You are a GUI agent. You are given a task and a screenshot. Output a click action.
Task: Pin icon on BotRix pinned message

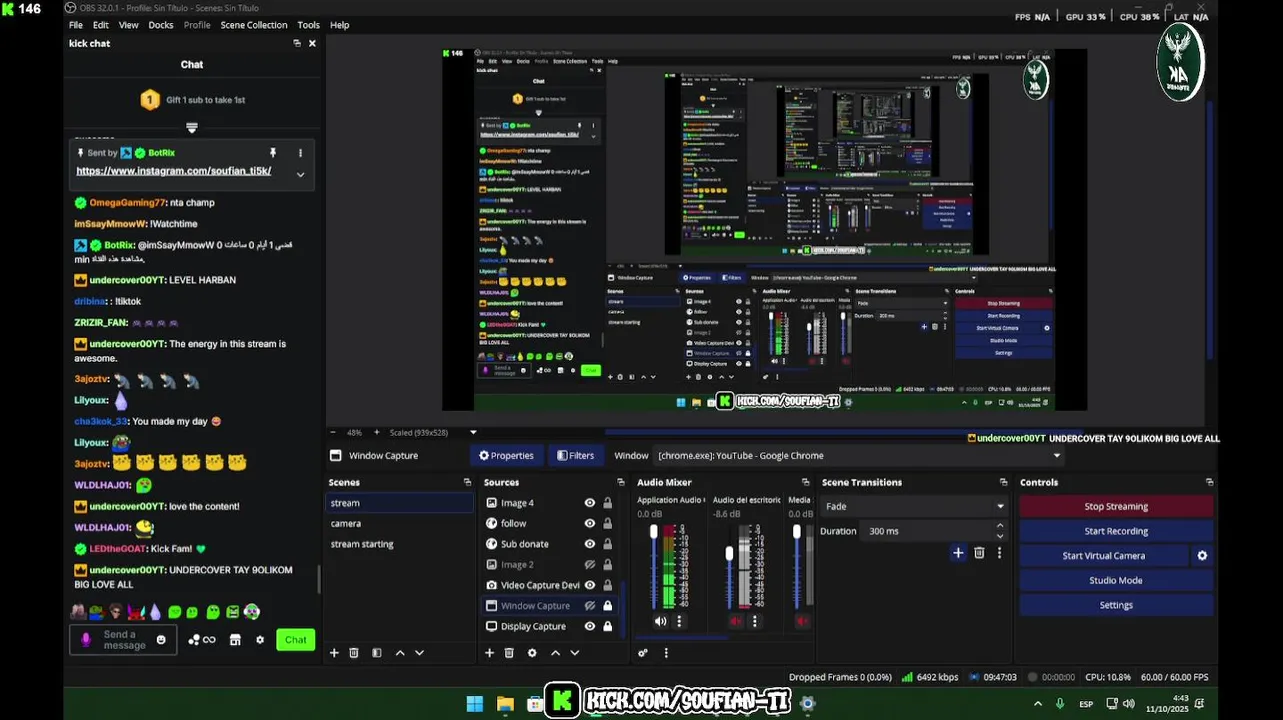pyautogui.click(x=272, y=153)
